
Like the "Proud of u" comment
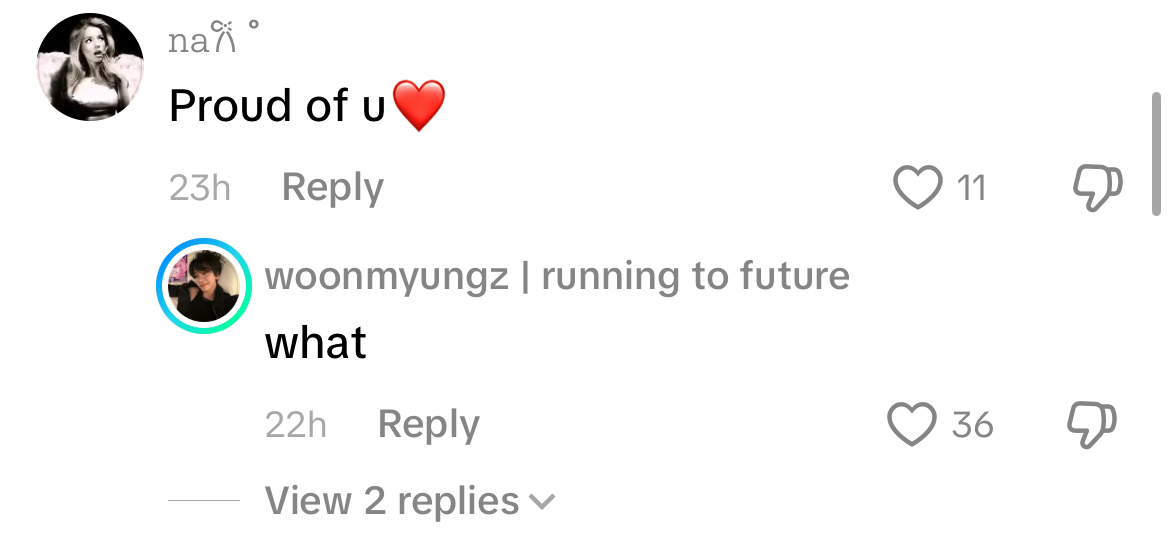pyautogui.click(x=917, y=187)
